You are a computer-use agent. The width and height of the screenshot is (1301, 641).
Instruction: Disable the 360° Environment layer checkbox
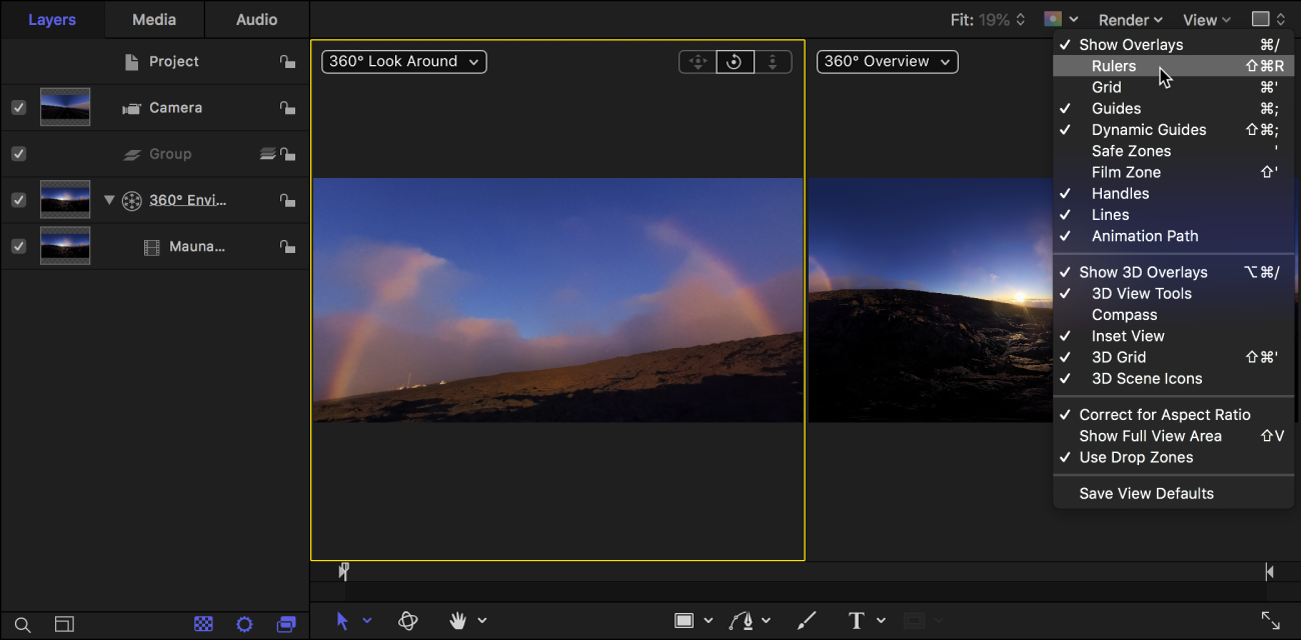tap(18, 200)
